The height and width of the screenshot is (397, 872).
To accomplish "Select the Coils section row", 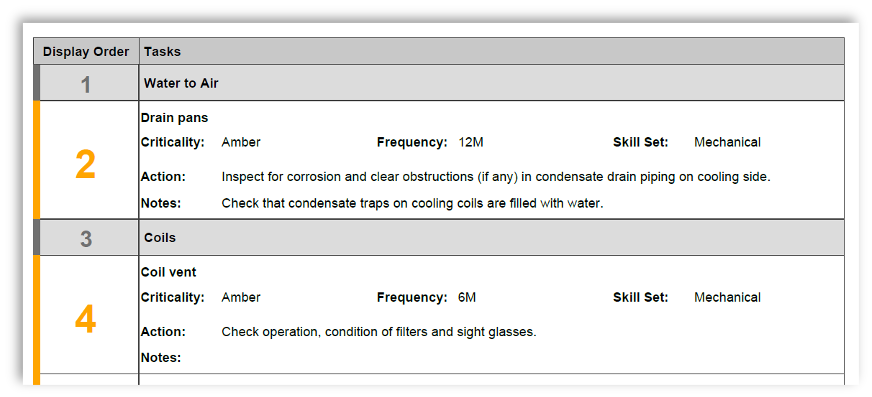I will 492,238.
